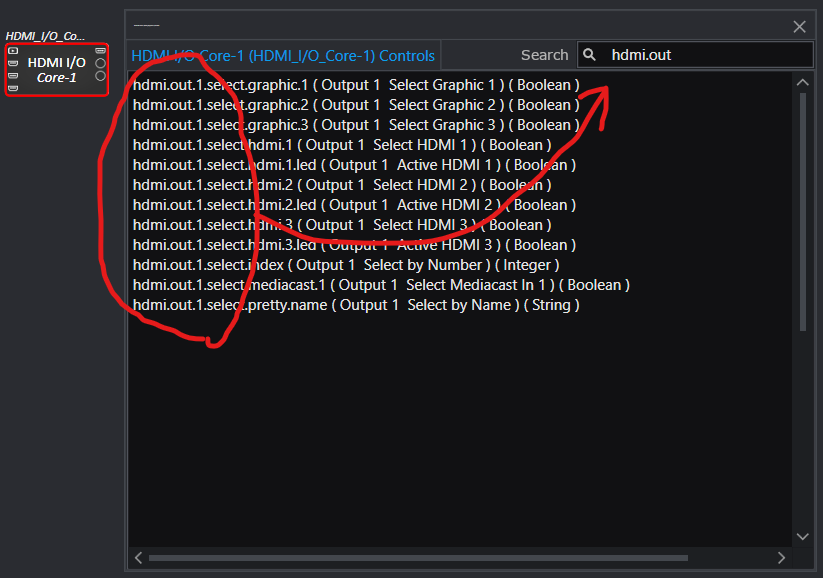Select hdmi.out.1.select.graphic.3 control
Image resolution: width=823 pixels, height=578 pixels.
tap(355, 125)
